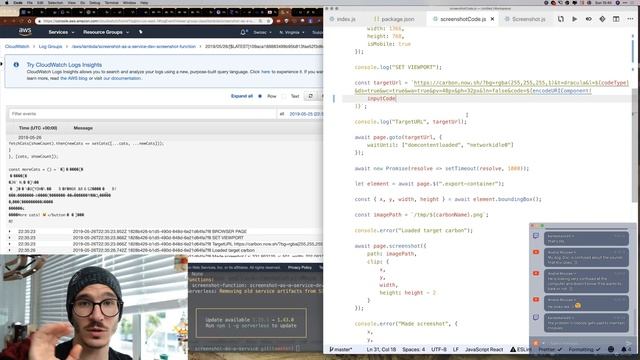Viewport: 640px width, 360px height.
Task: Go to CloudWatch breadcrumb link
Action: (x=17, y=47)
